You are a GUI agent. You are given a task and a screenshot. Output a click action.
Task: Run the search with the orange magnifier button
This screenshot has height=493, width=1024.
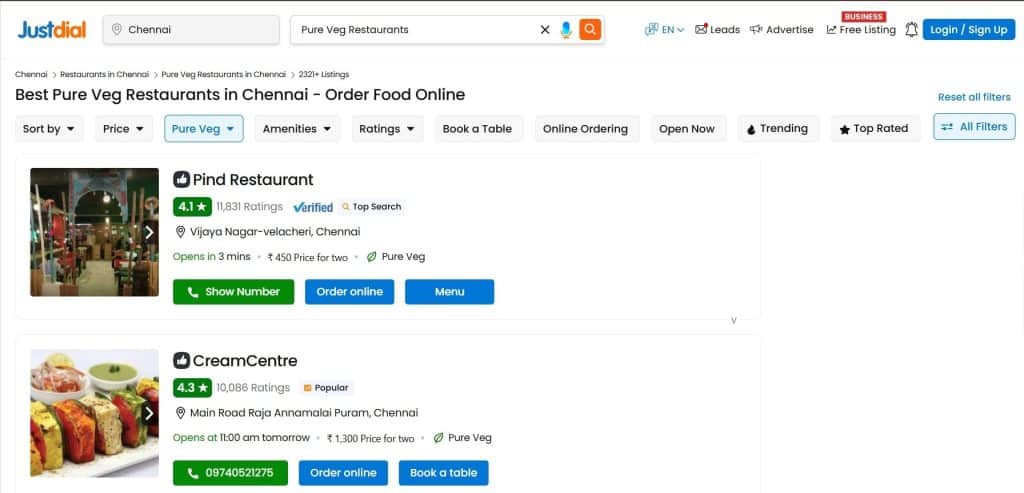click(x=590, y=29)
